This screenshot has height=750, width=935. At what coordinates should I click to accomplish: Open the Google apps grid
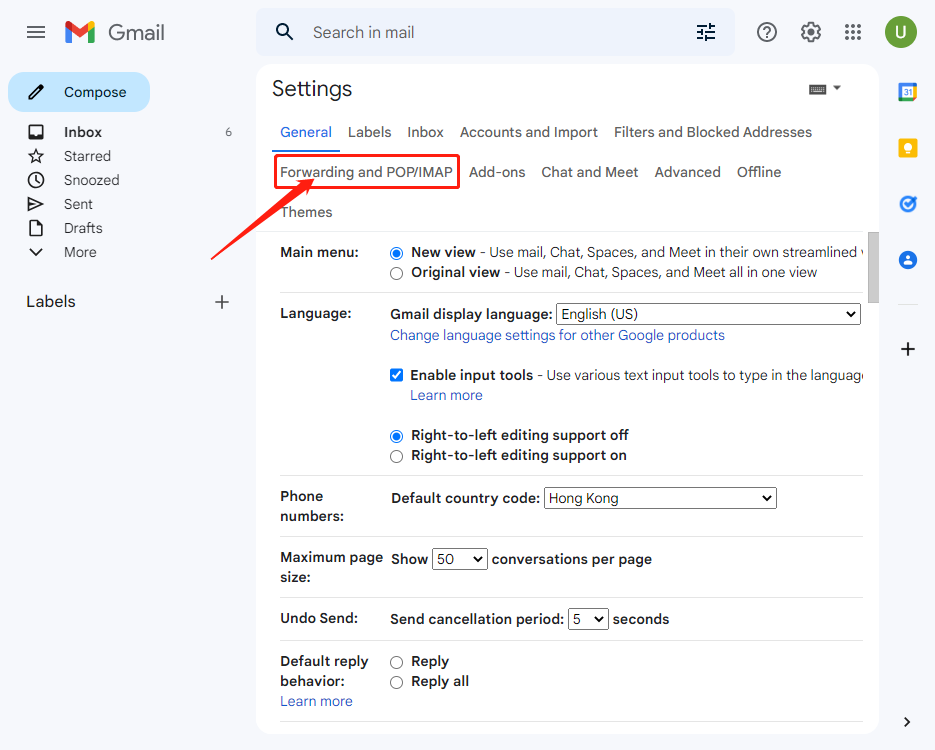[x=853, y=32]
